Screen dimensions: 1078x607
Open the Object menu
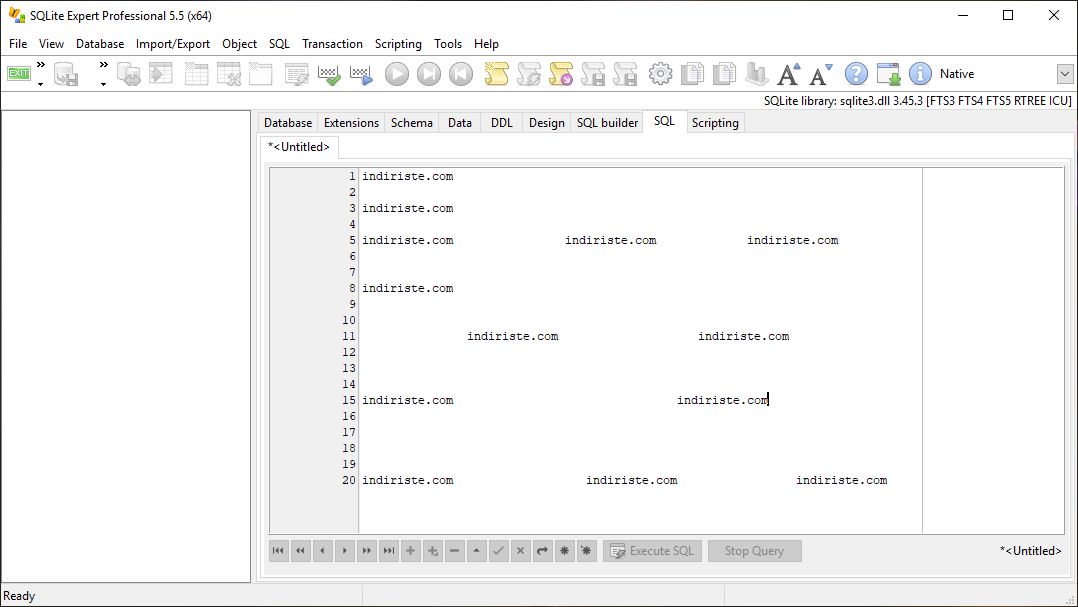click(x=239, y=43)
